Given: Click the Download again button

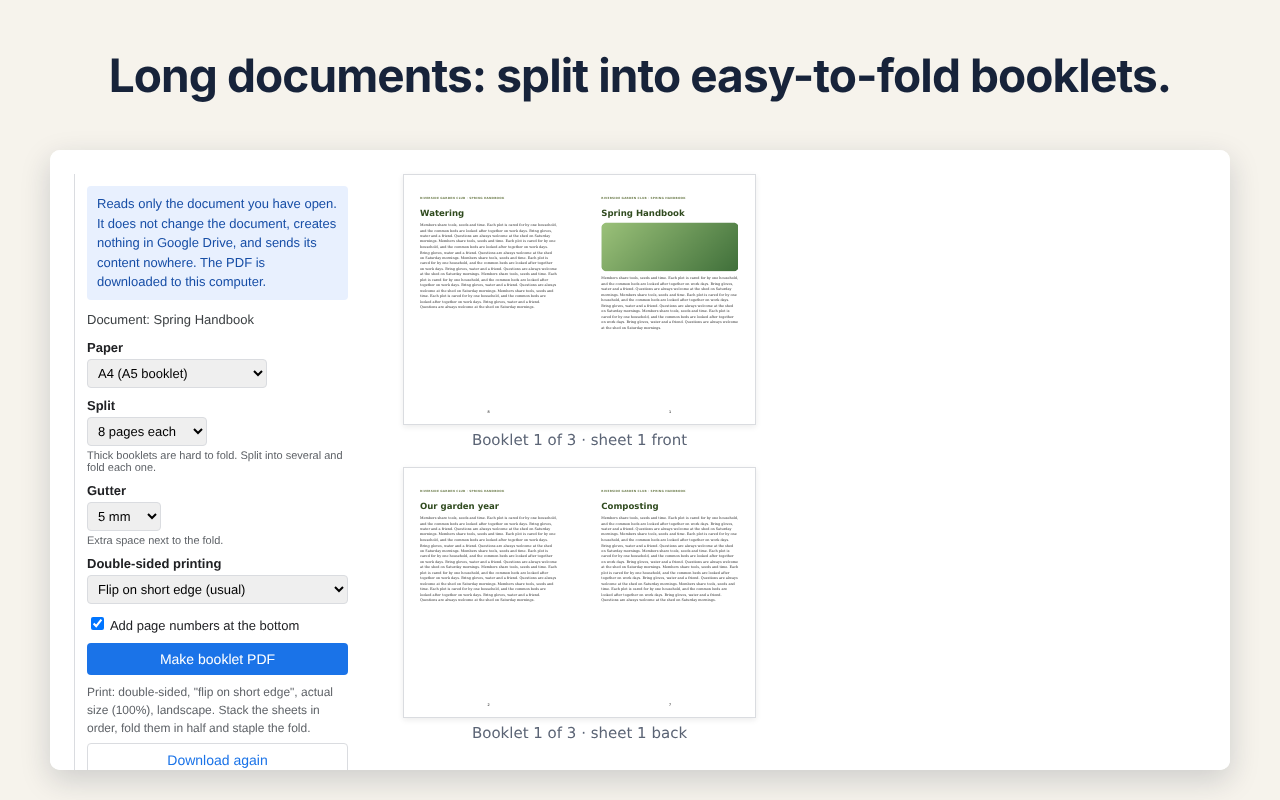Looking at the screenshot, I should (217, 758).
